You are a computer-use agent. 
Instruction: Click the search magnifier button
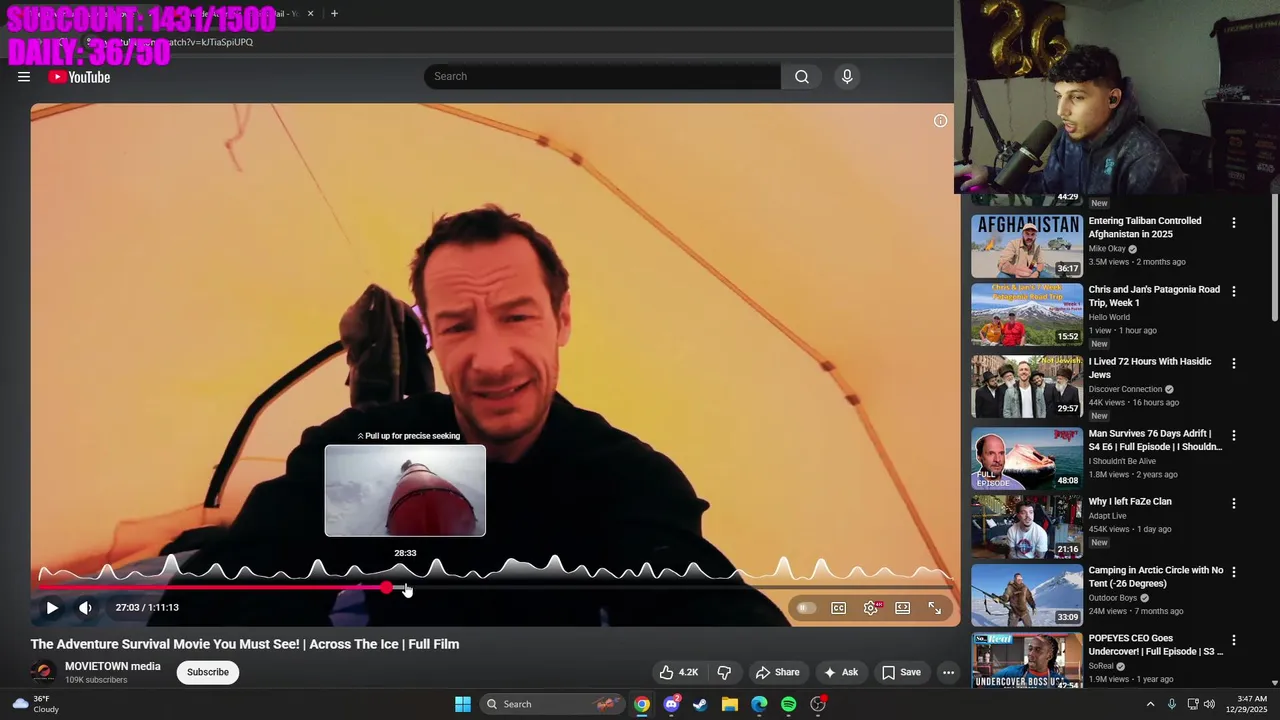coord(802,76)
